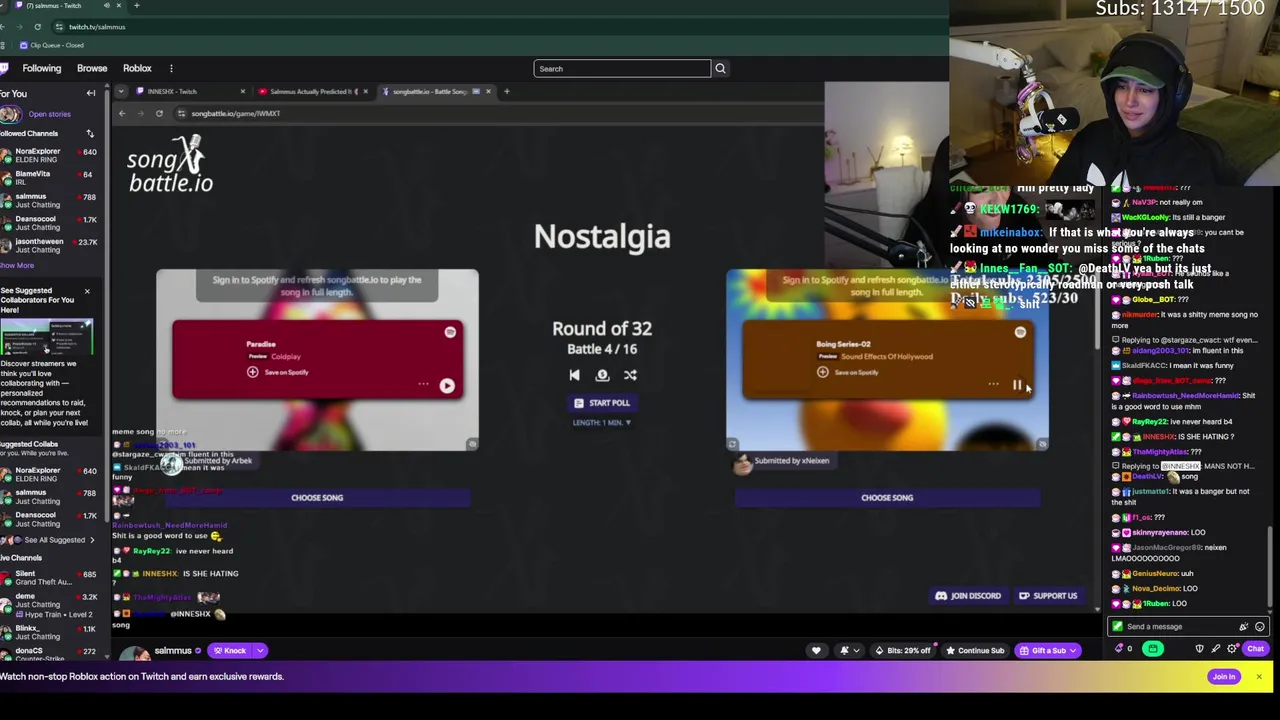The height and width of the screenshot is (720, 1280).
Task: Open Spotify logo on Boing Series-02 card
Action: (1020, 332)
